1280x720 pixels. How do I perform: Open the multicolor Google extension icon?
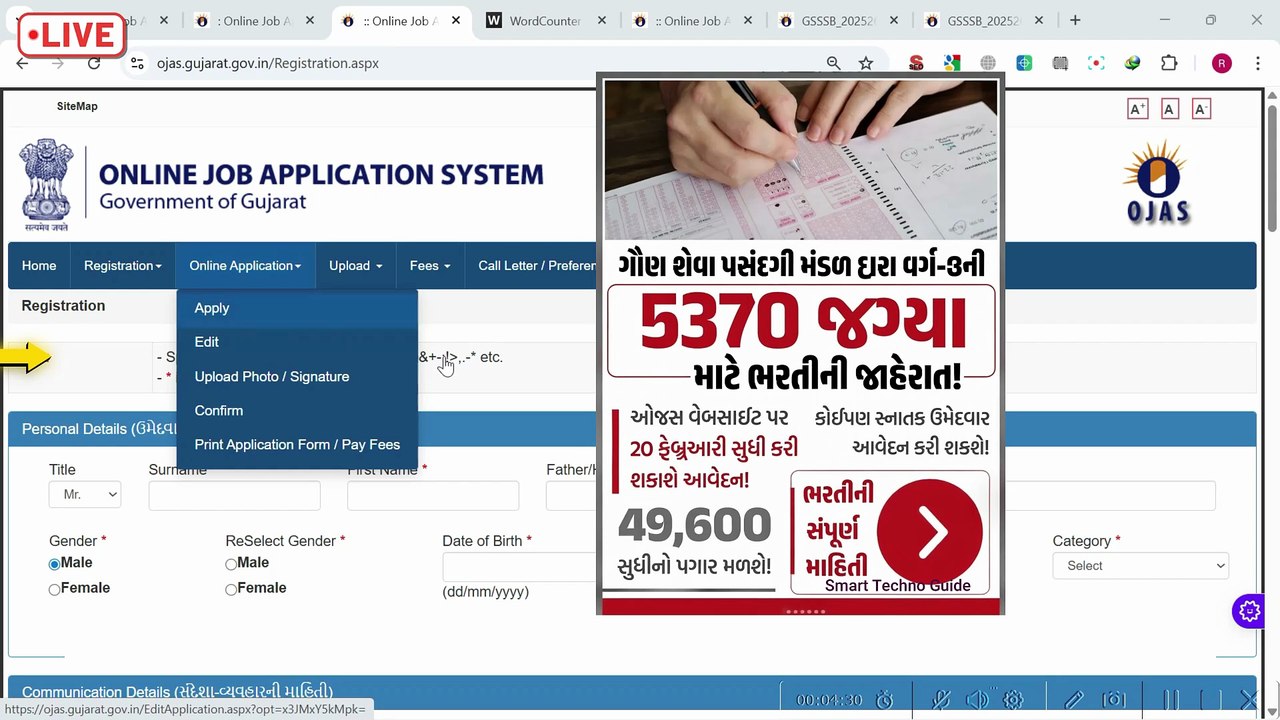pyautogui.click(x=952, y=63)
